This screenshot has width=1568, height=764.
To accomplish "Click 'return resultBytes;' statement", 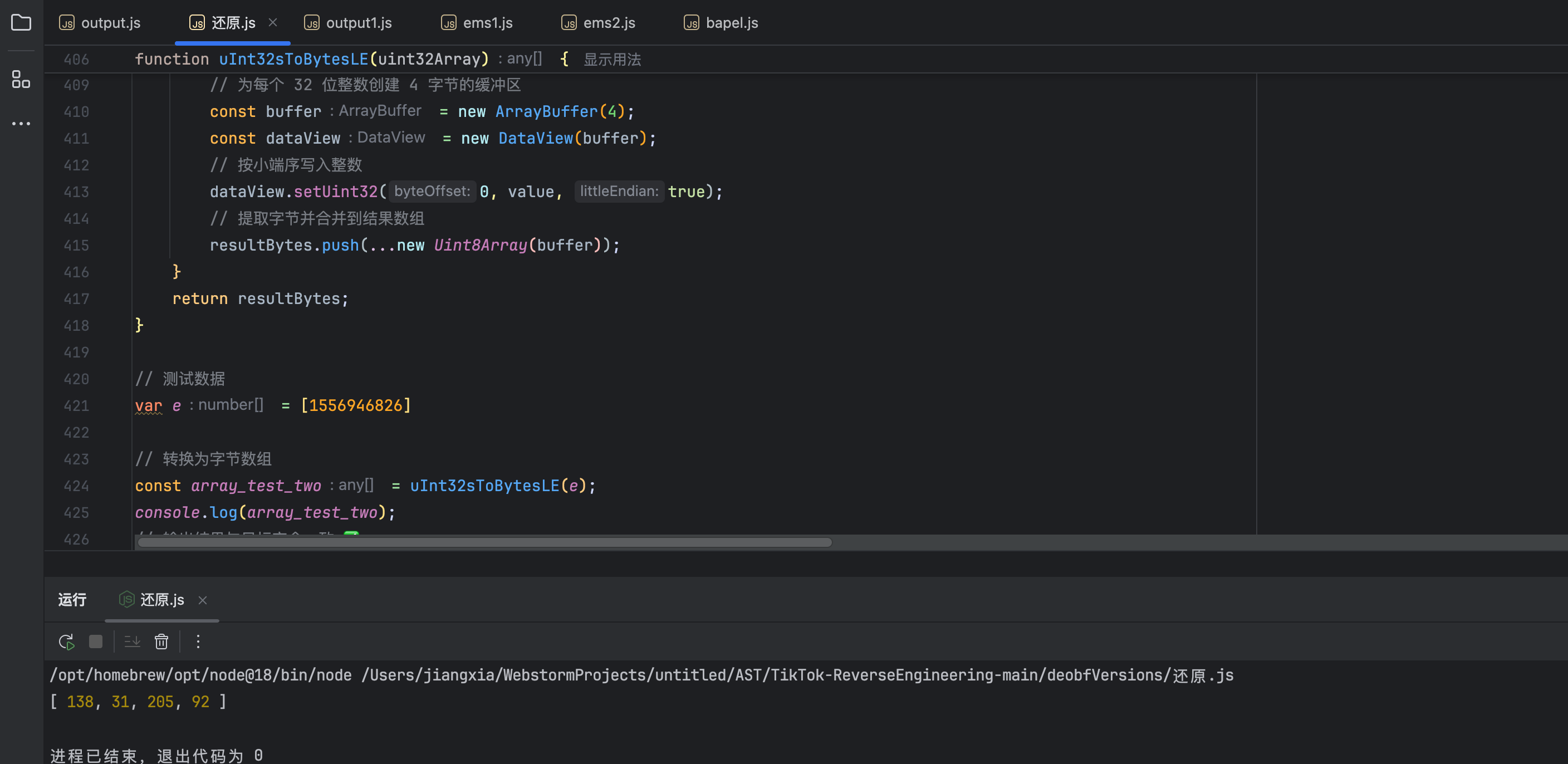I will pos(261,299).
